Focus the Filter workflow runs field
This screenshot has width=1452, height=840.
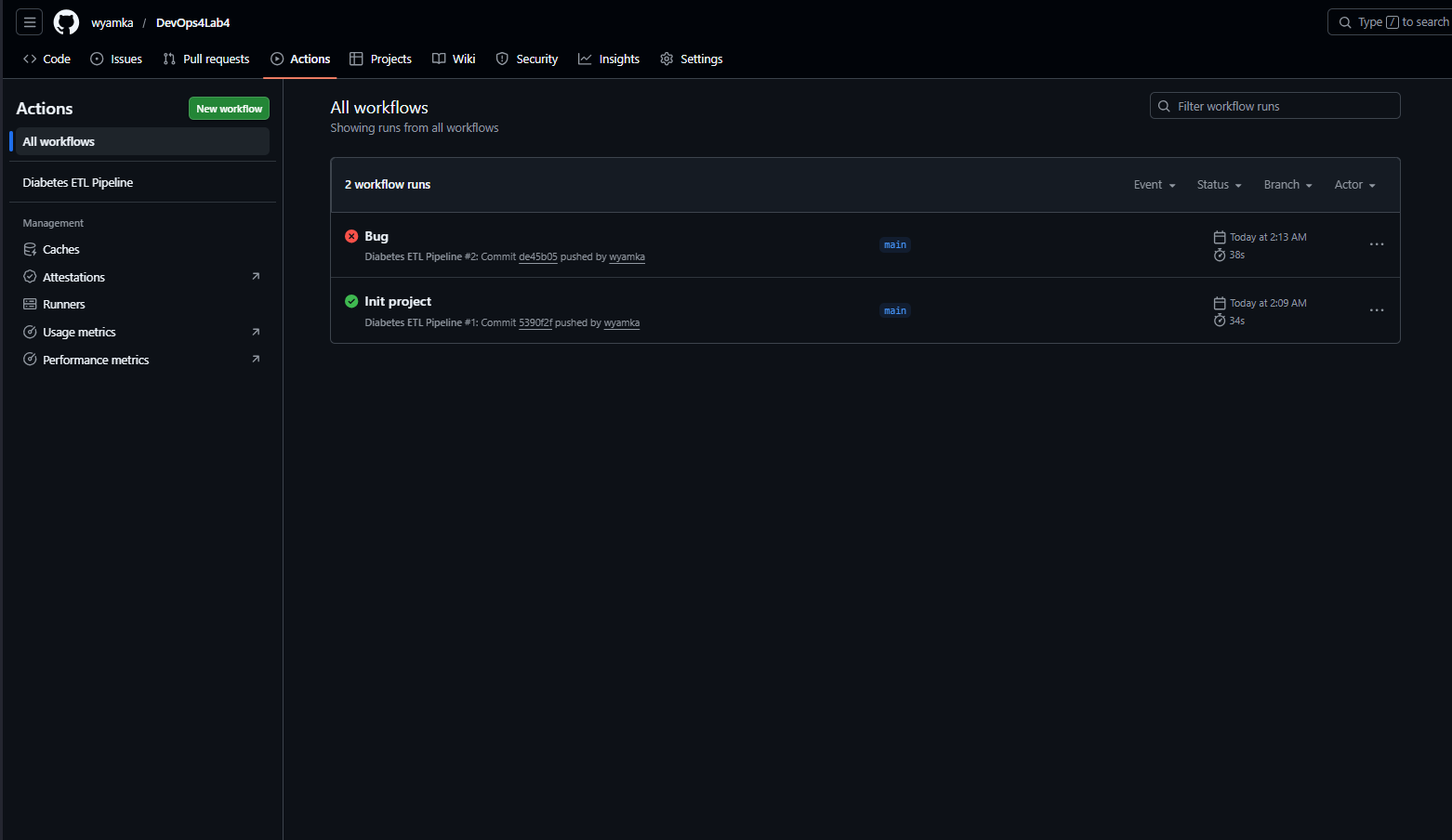click(1275, 106)
